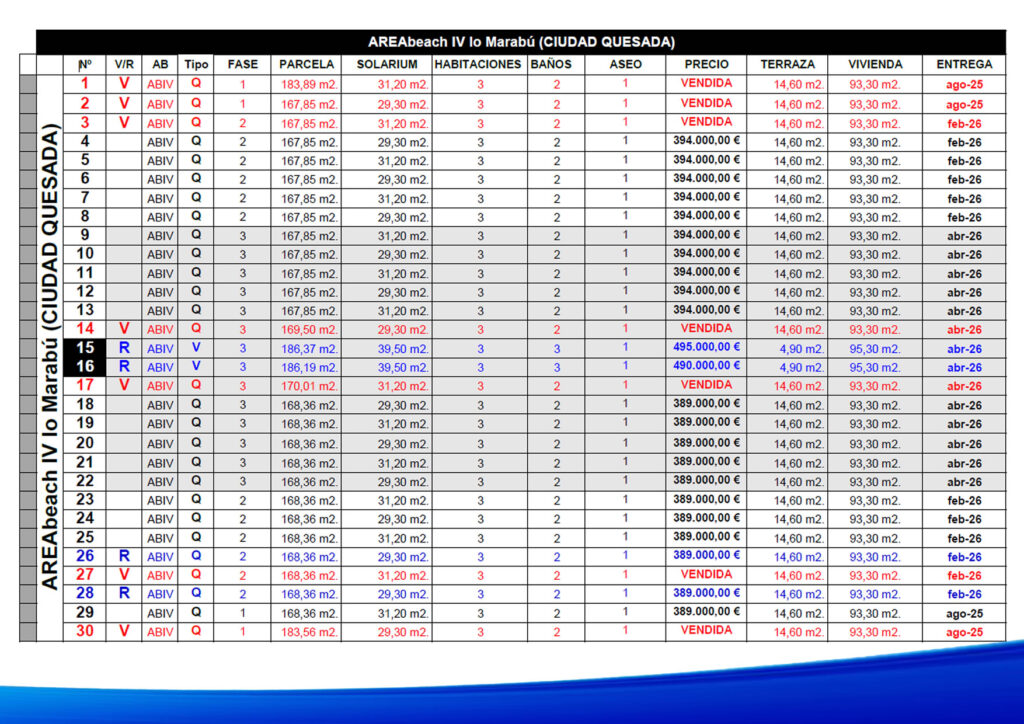Click the 'FASE' column header
This screenshot has height=724, width=1024.
242,64
